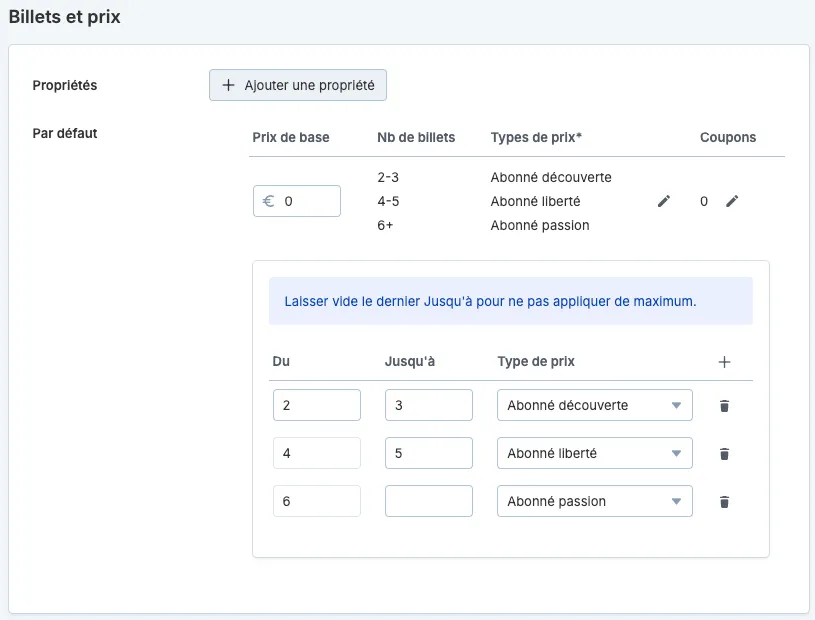Click the plus icon to add a price tier
The image size is (815, 620).
coord(724,362)
